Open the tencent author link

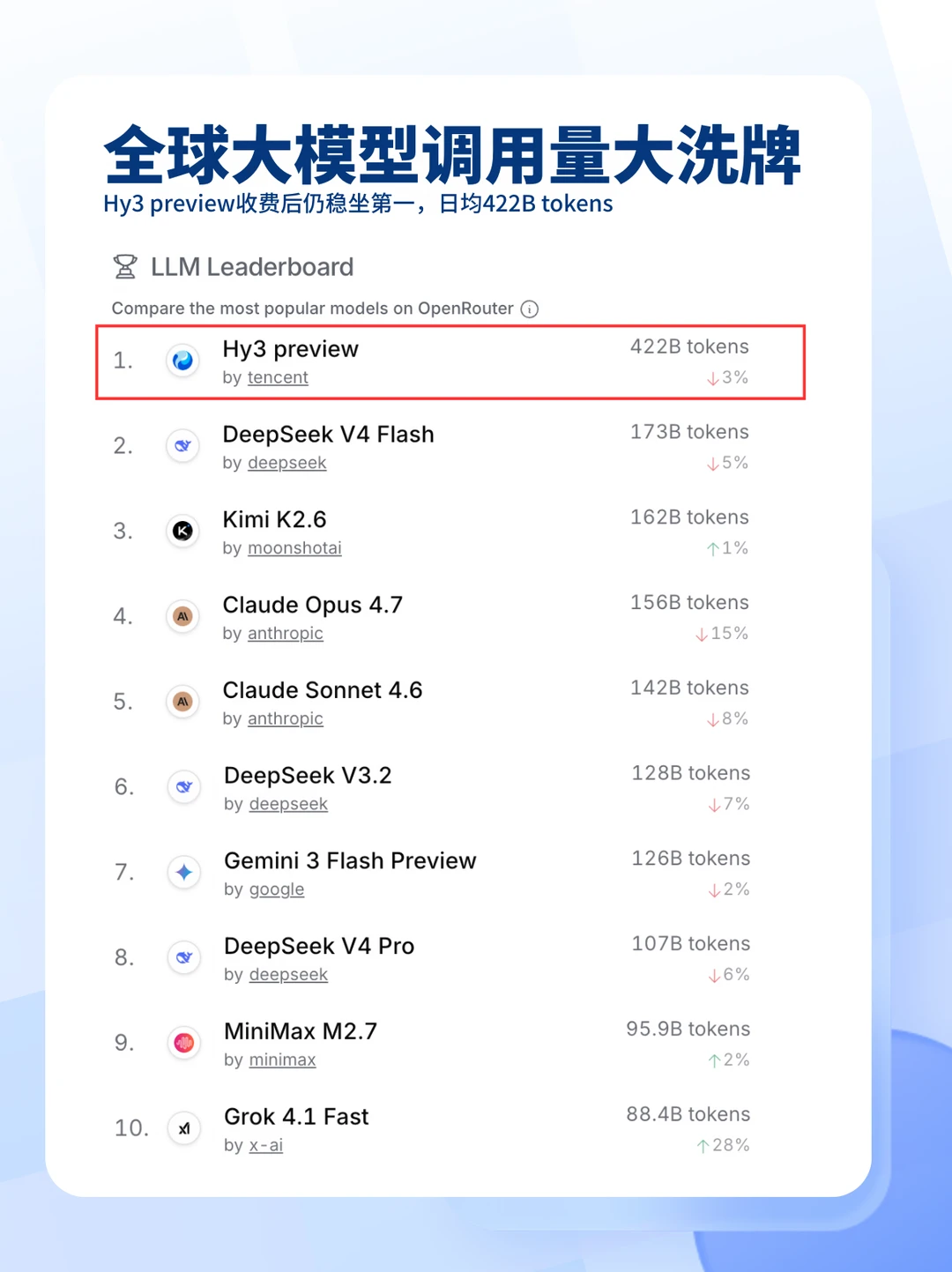[x=278, y=377]
